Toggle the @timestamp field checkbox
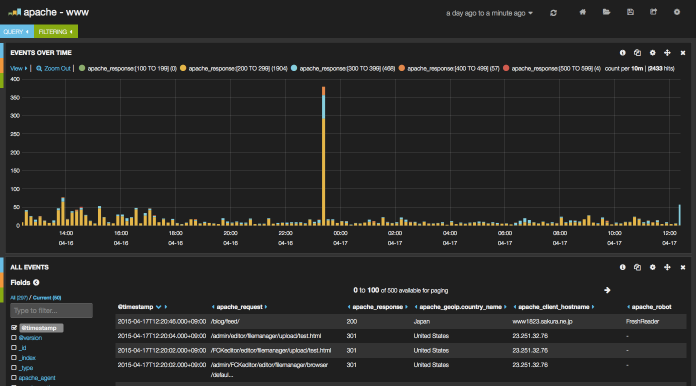696x386 pixels. [x=14, y=327]
